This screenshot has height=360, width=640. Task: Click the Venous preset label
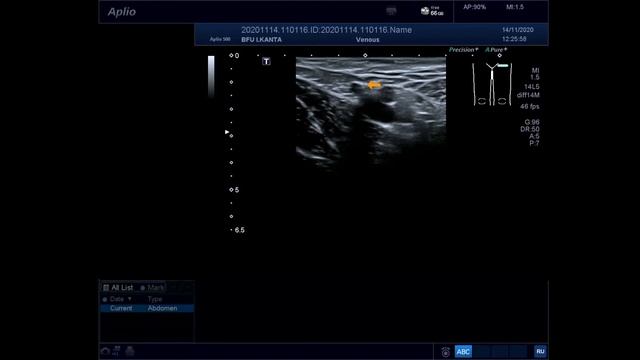point(367,40)
